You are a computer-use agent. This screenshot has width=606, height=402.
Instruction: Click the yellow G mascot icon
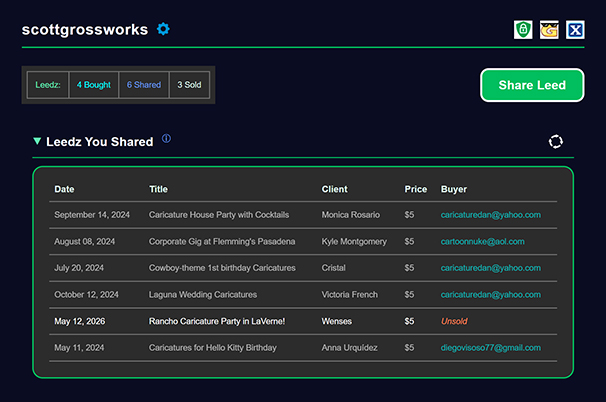point(549,30)
